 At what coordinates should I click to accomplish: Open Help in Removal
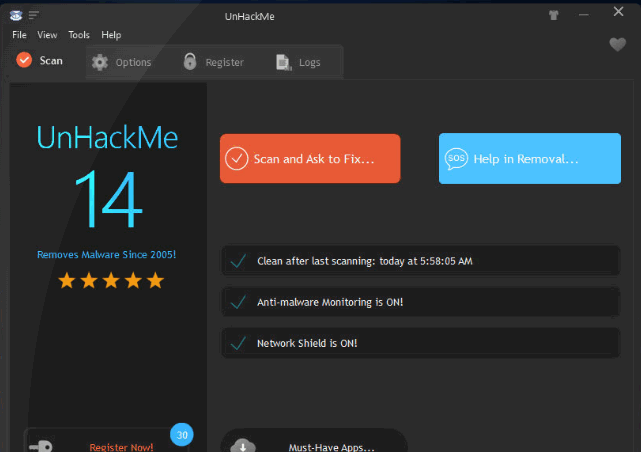coord(530,159)
